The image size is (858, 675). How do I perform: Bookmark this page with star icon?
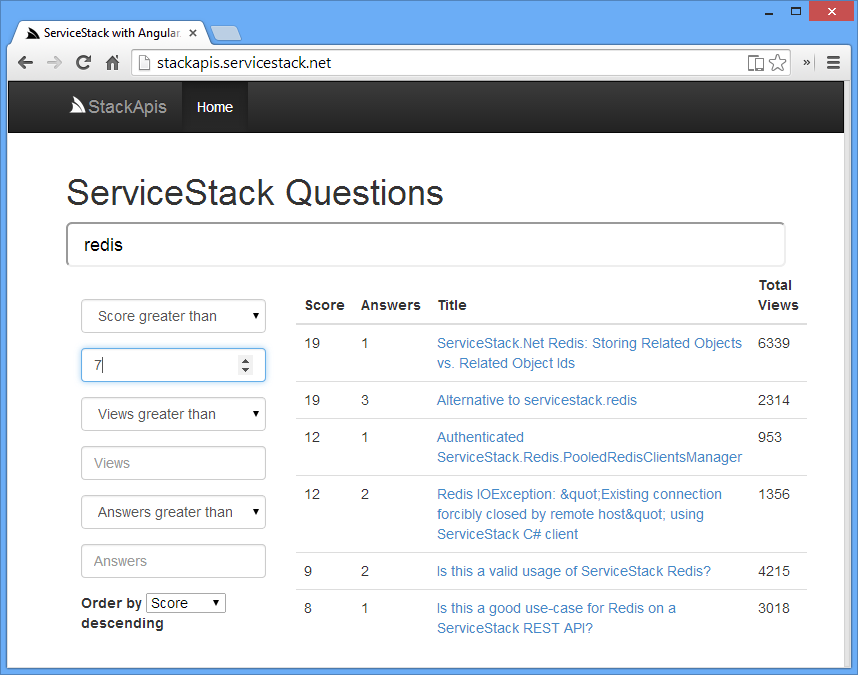pos(777,63)
